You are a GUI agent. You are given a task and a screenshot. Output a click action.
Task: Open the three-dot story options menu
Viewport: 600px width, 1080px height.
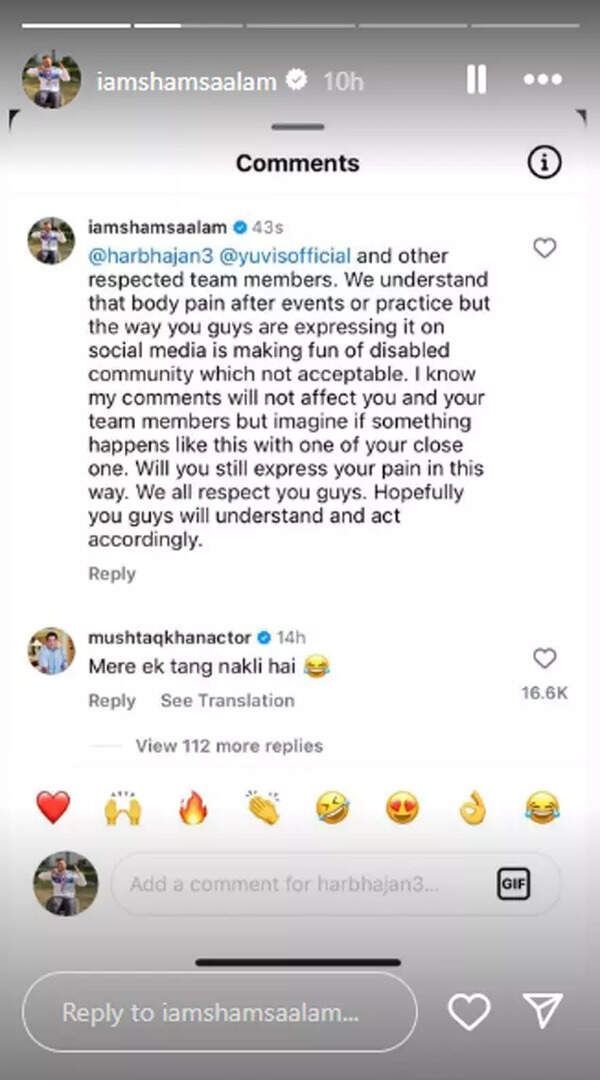pyautogui.click(x=543, y=80)
